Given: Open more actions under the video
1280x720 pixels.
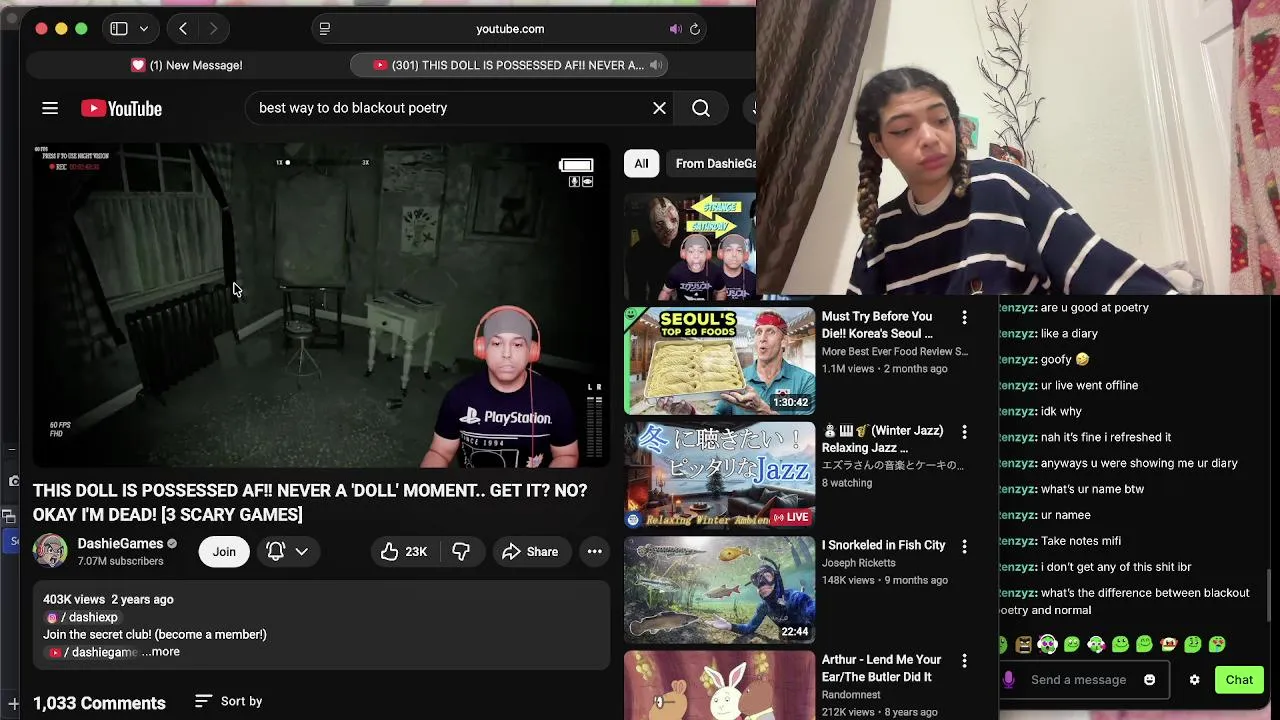Looking at the screenshot, I should 594,552.
